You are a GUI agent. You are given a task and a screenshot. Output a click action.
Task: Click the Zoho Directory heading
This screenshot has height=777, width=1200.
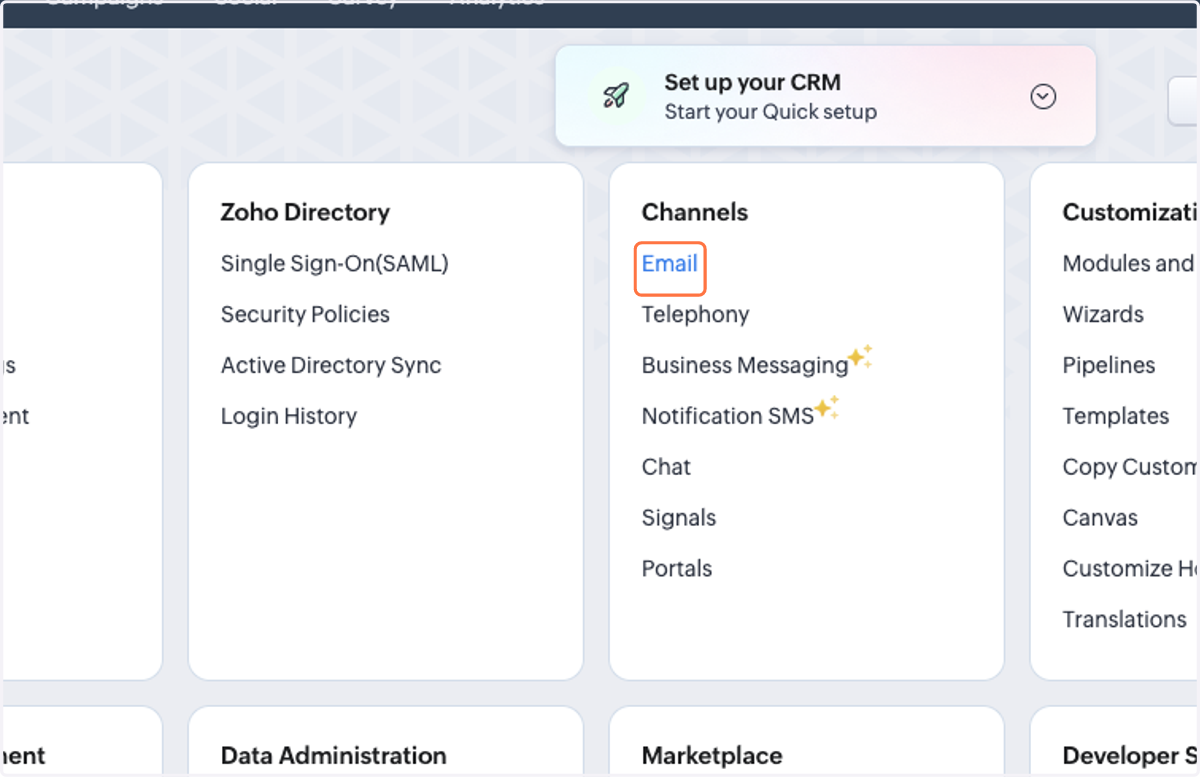(x=305, y=212)
